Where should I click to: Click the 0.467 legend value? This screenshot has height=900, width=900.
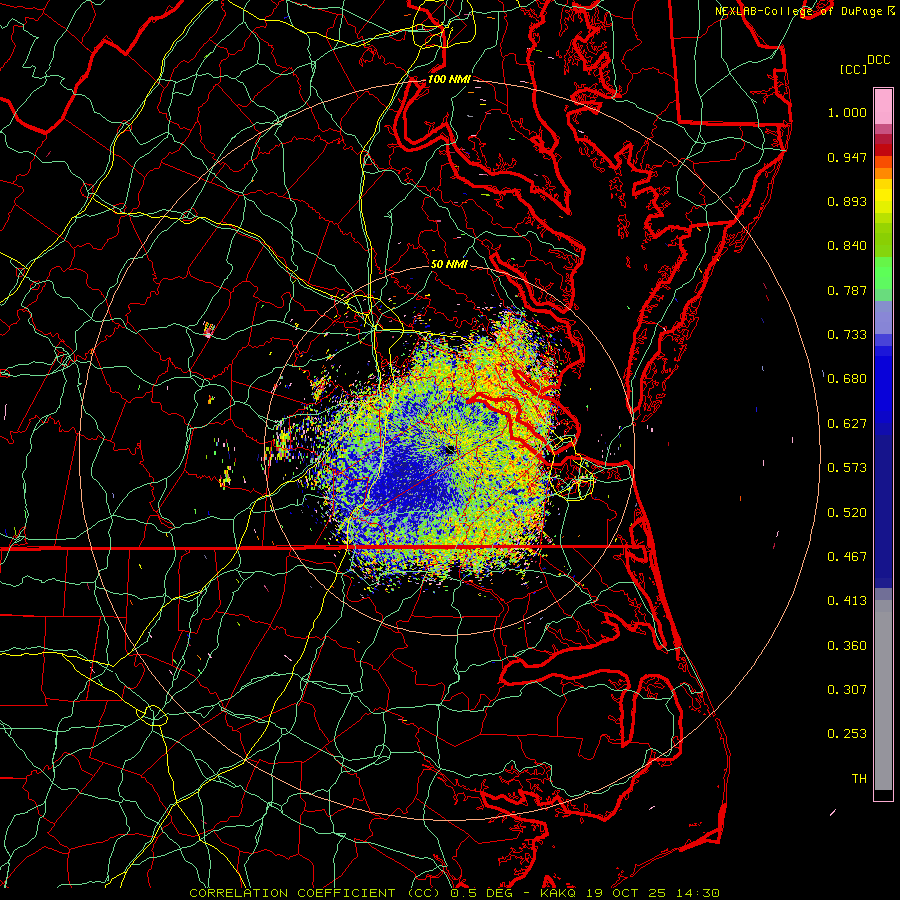click(847, 557)
